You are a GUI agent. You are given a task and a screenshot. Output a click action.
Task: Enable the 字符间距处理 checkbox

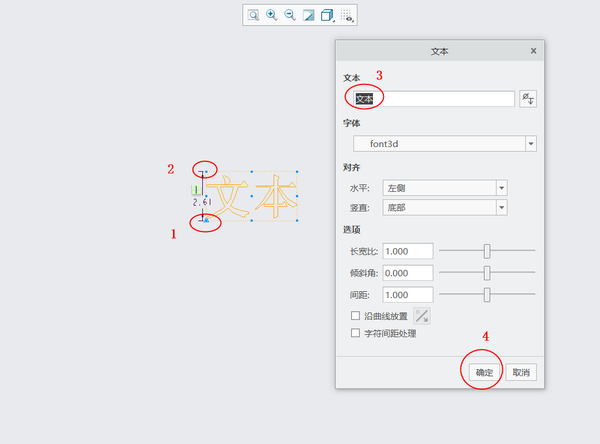pos(355,333)
